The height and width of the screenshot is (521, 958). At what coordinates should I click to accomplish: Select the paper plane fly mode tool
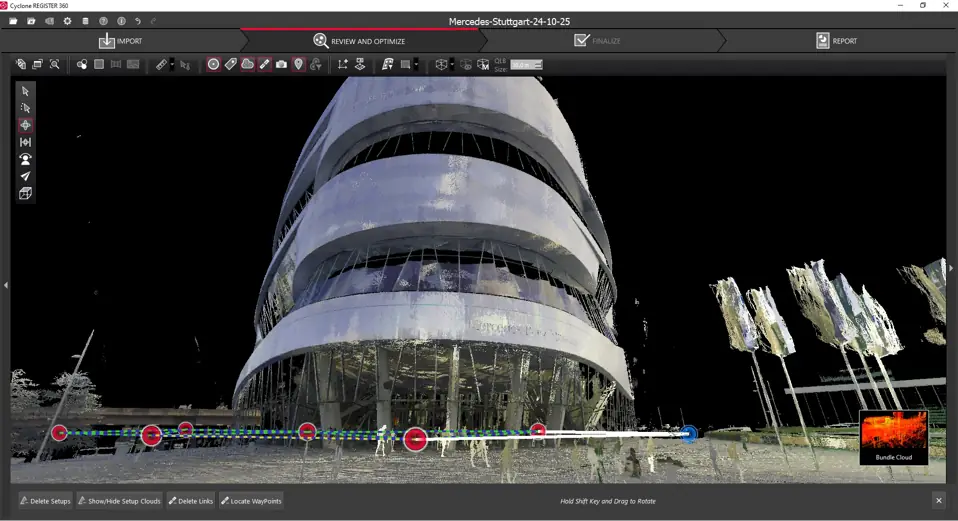pos(25,177)
